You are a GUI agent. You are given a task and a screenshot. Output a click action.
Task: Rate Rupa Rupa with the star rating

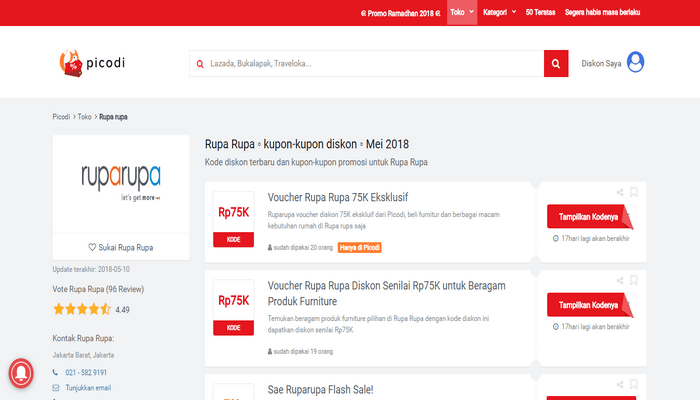[82, 309]
